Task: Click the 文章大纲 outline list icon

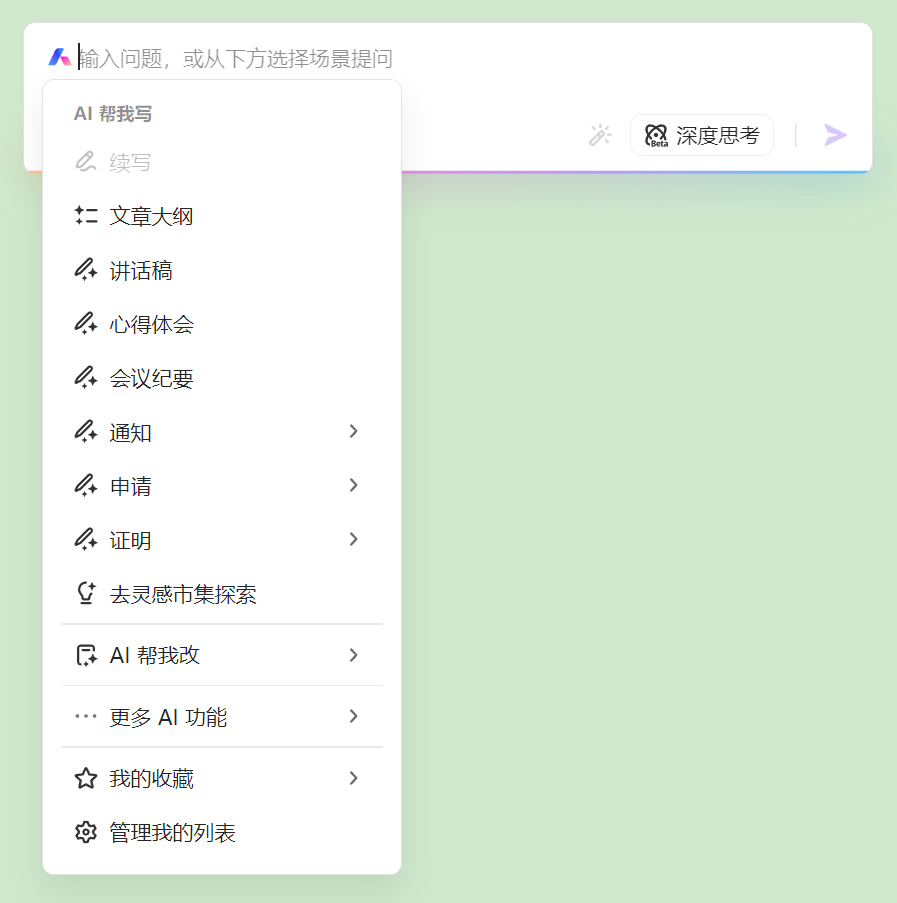Action: click(x=86, y=216)
